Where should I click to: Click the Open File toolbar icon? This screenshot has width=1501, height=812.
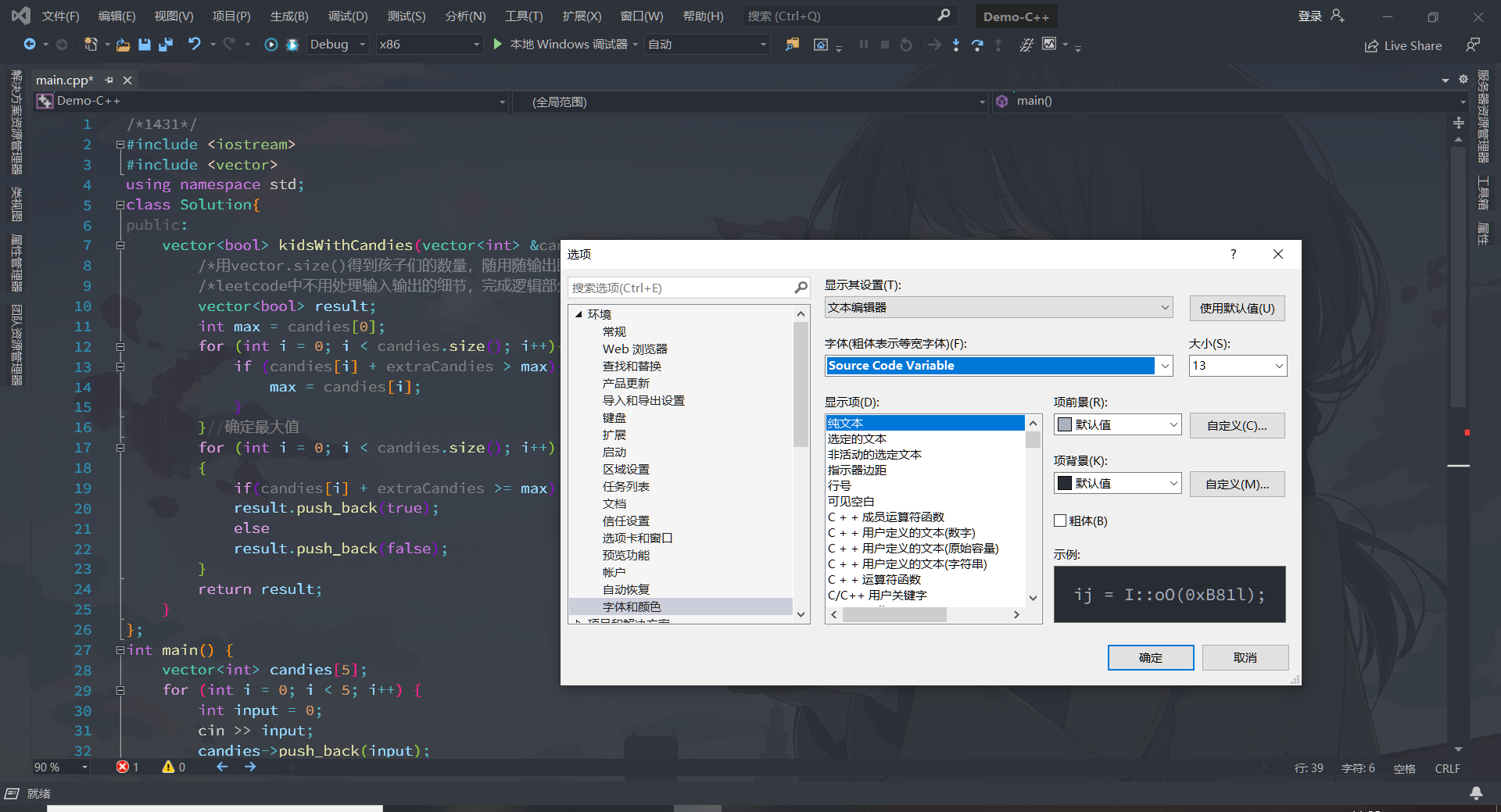(x=122, y=45)
